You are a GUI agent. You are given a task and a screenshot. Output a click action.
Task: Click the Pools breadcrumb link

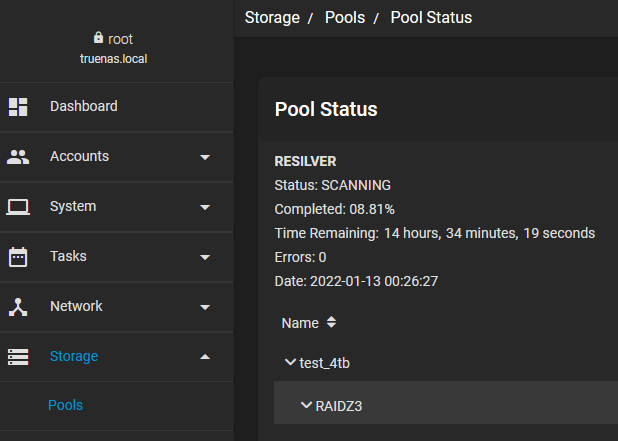tap(345, 18)
